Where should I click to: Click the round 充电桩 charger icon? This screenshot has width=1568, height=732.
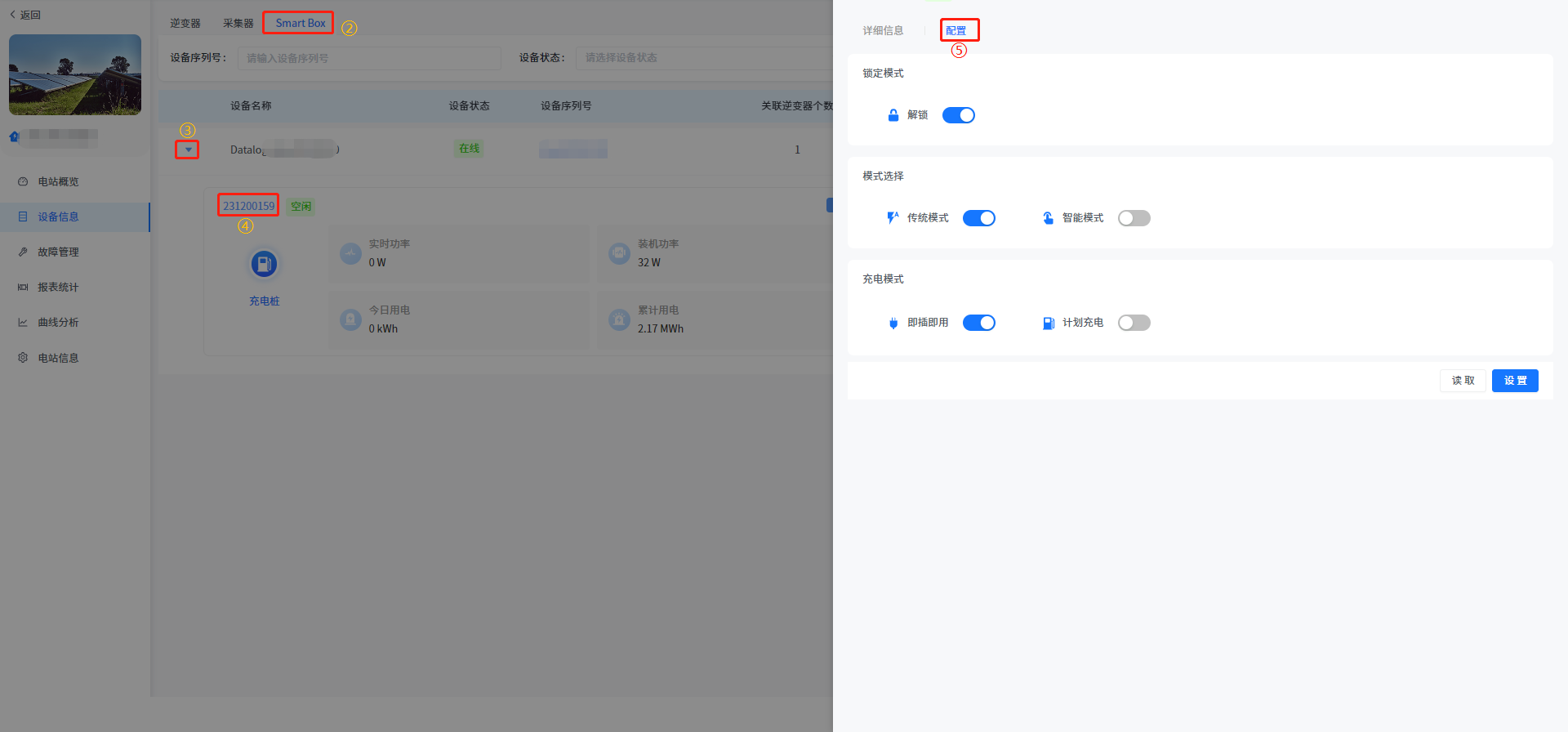point(264,264)
